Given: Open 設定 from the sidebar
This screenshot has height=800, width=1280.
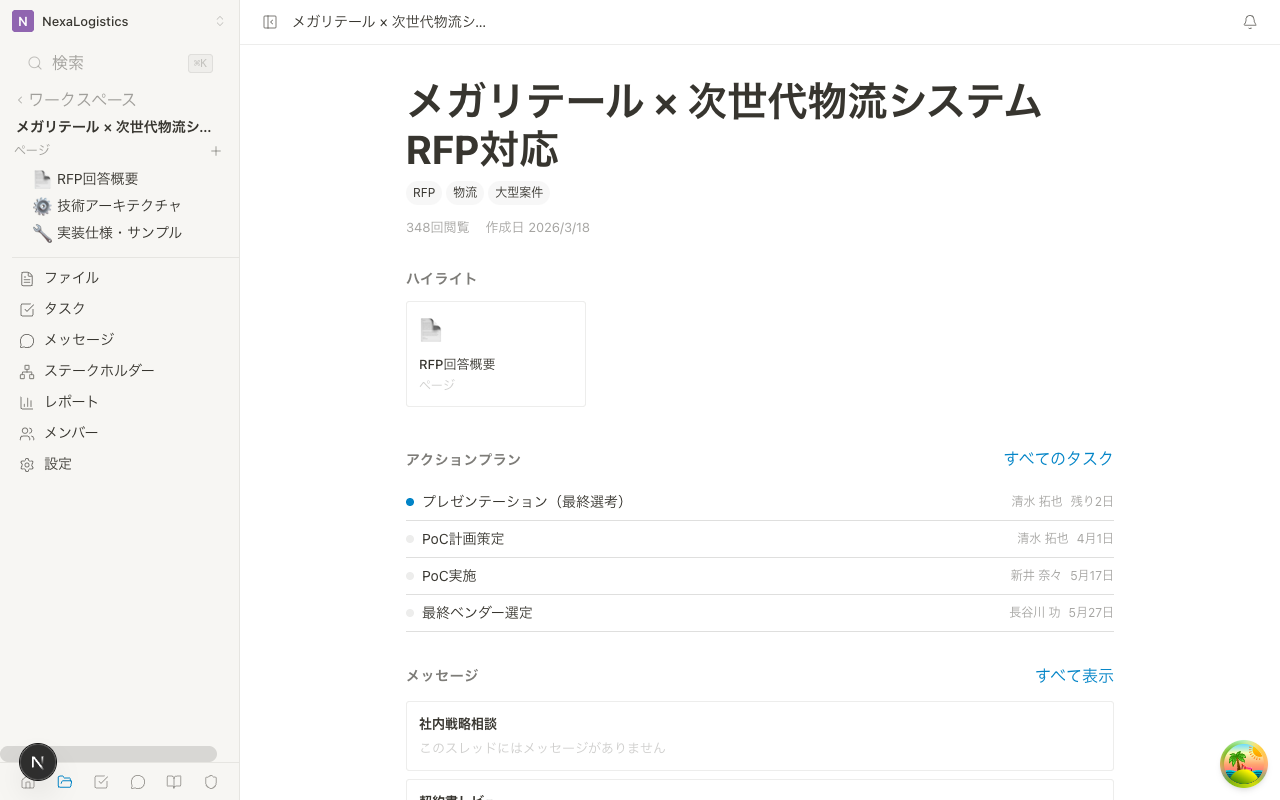Looking at the screenshot, I should [x=57, y=463].
